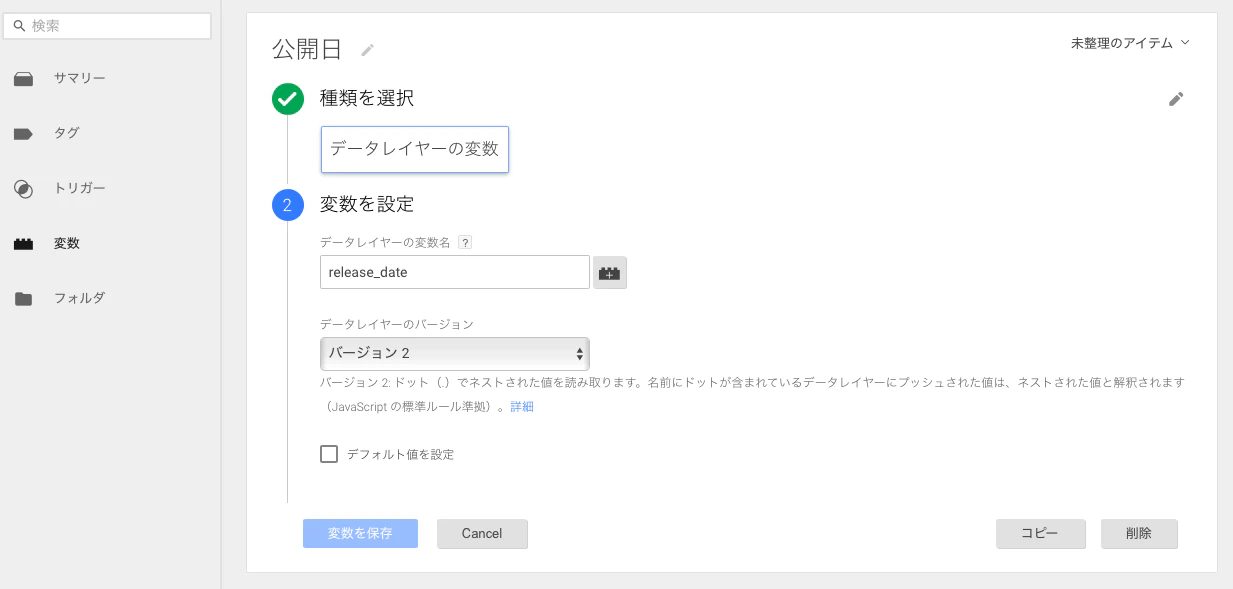1233x589 pixels.
Task: Click the help question mark icon
Action: (465, 243)
